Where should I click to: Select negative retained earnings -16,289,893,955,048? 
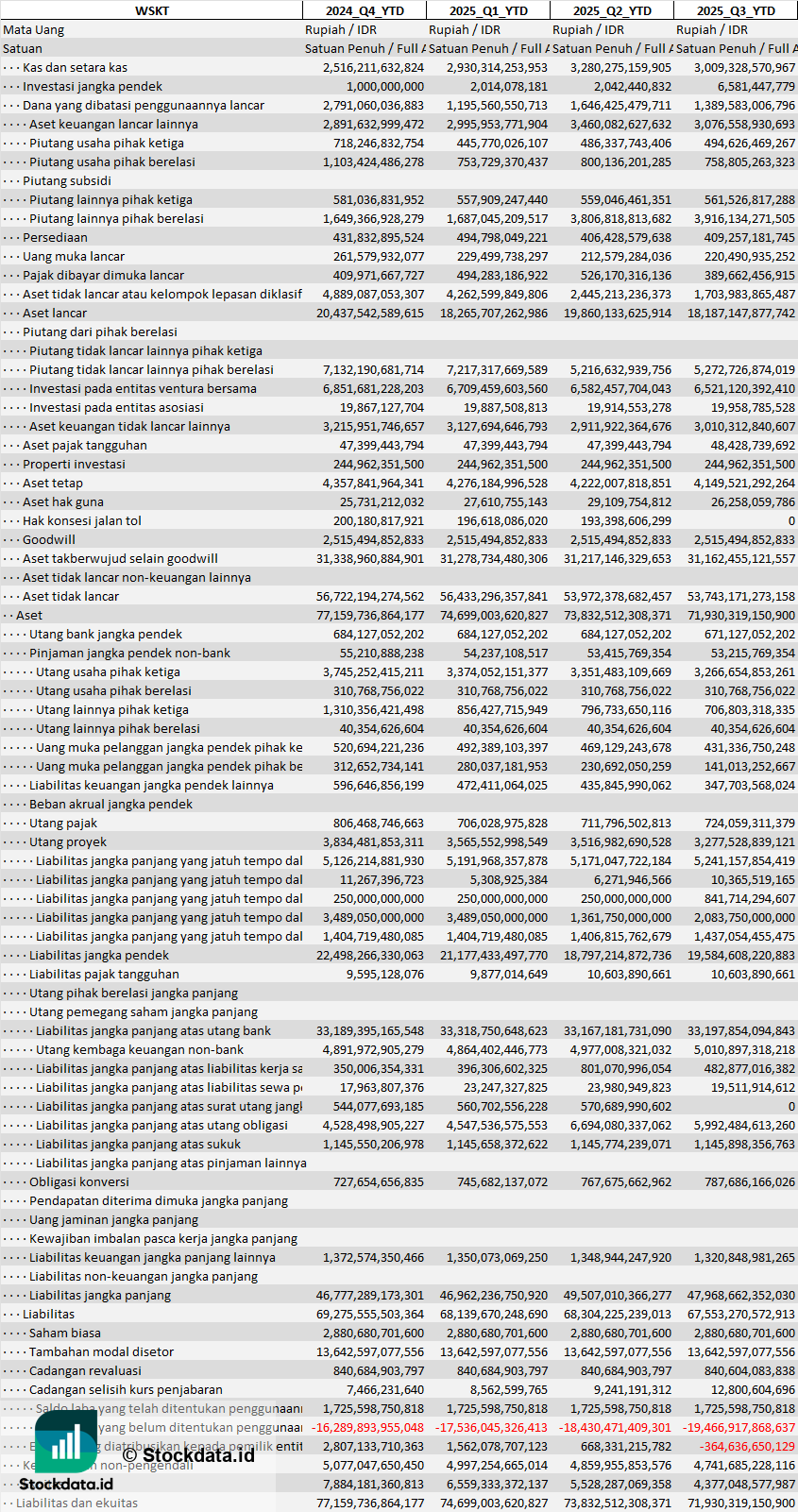(367, 1427)
